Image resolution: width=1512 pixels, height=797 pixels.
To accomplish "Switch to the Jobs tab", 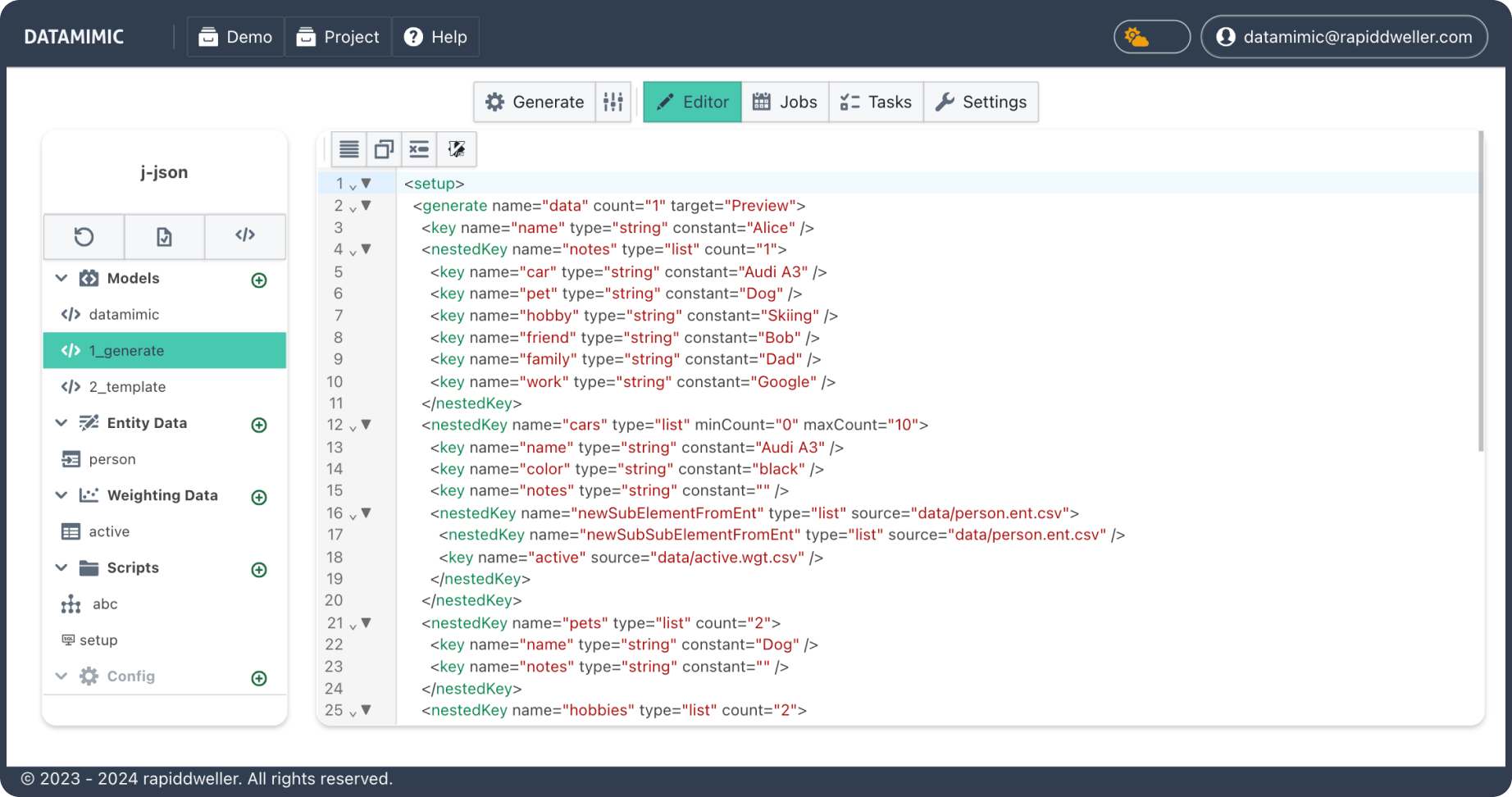I will pyautogui.click(x=784, y=102).
